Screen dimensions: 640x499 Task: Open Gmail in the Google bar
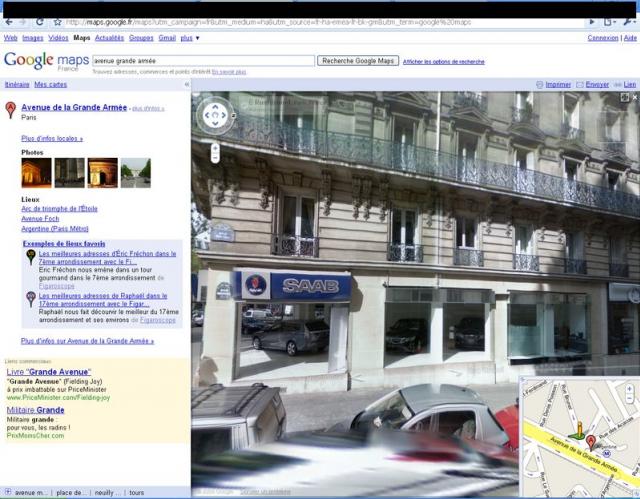[x=167, y=38]
